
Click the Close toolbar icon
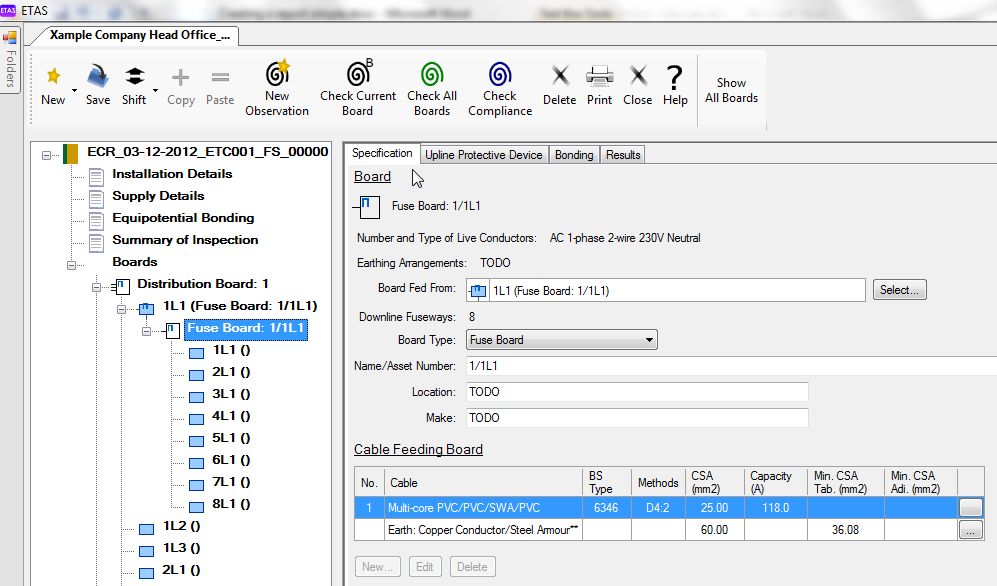click(638, 76)
